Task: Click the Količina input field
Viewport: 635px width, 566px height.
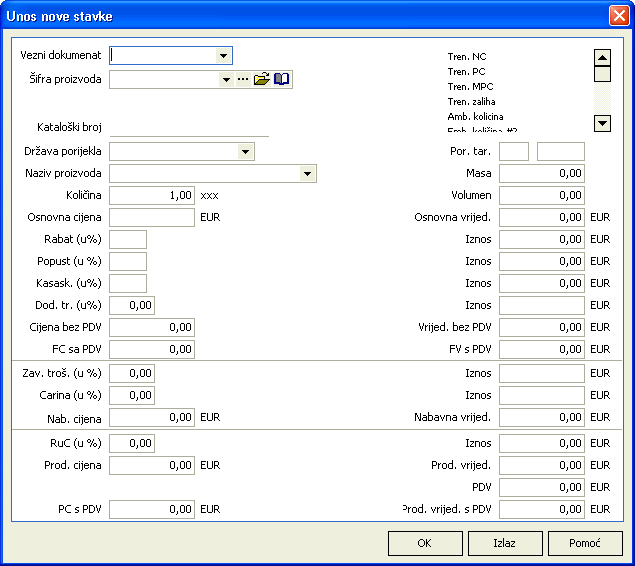Action: pos(152,196)
